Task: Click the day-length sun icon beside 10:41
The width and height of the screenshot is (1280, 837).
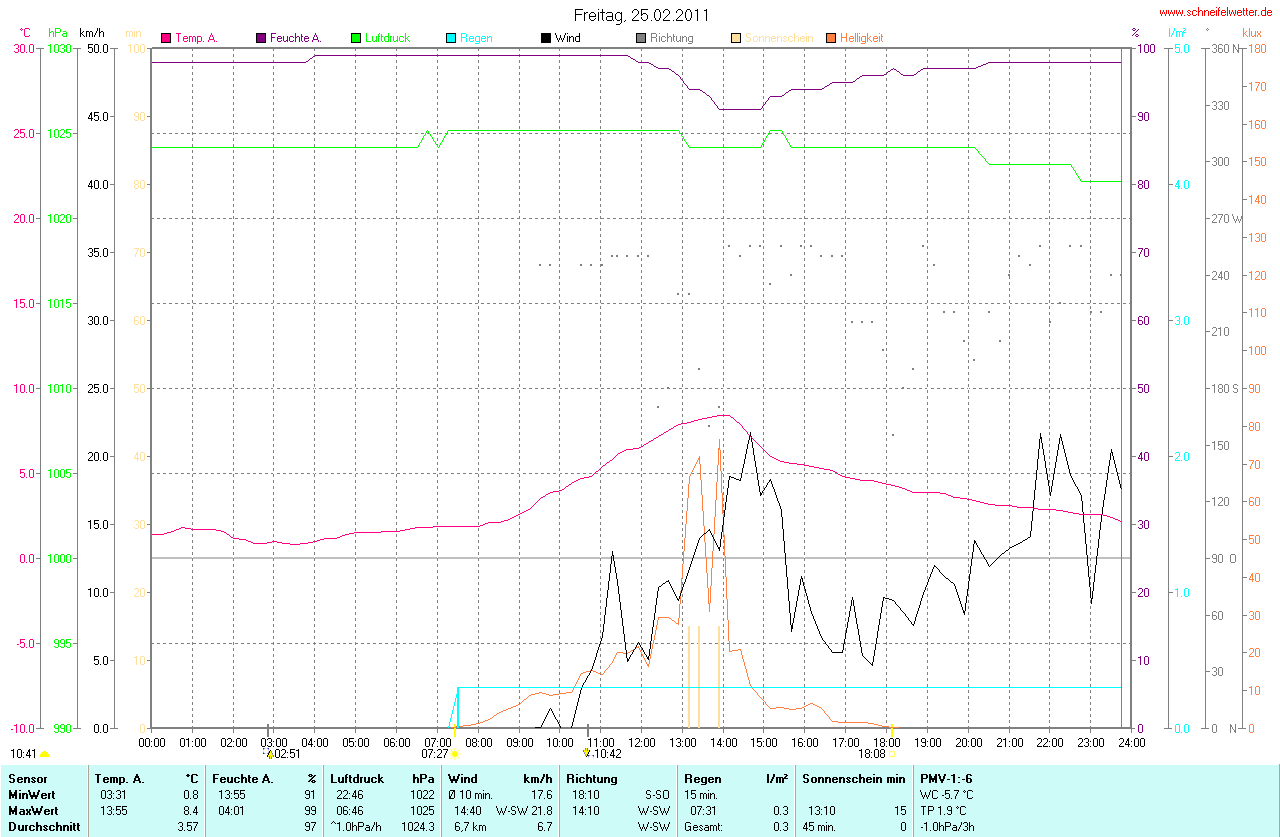Action: tap(45, 754)
